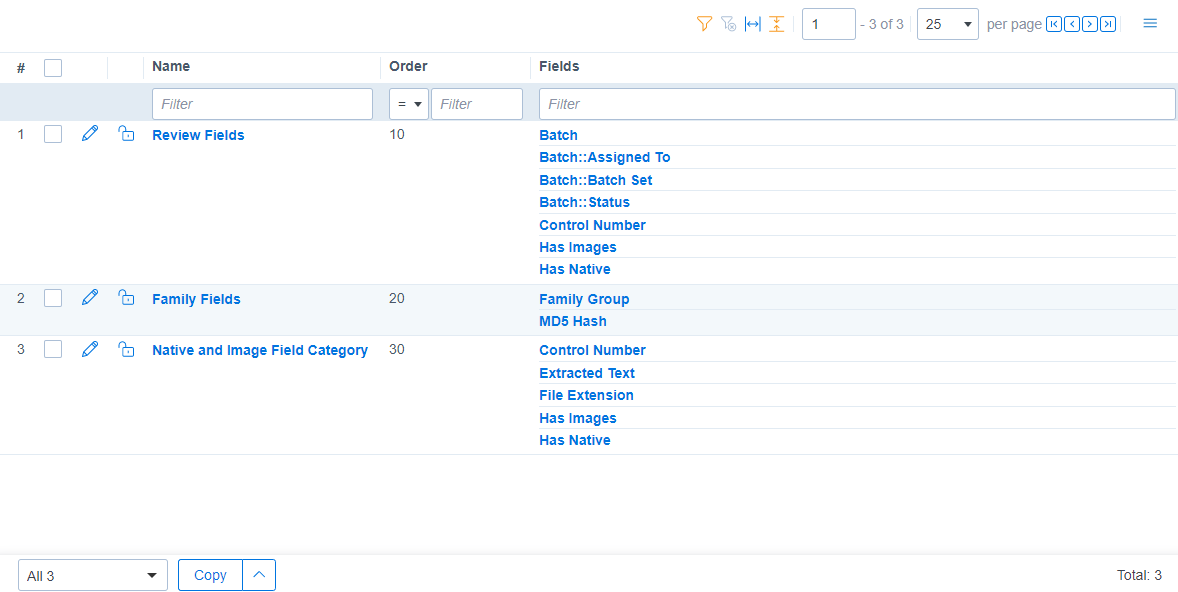1178x592 pixels.
Task: Open the Batch::Batch Set field link
Action: coord(596,180)
